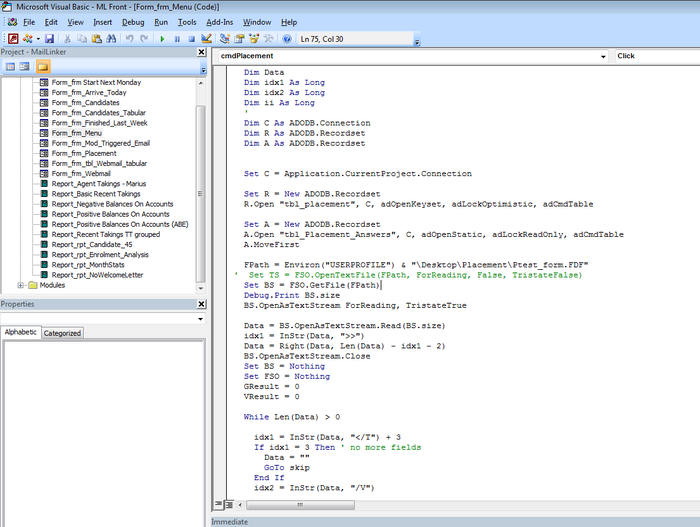Click the code window horizontal scrollbar thumb
Screen dimensions: 700x527
pyautogui.click(x=300, y=505)
